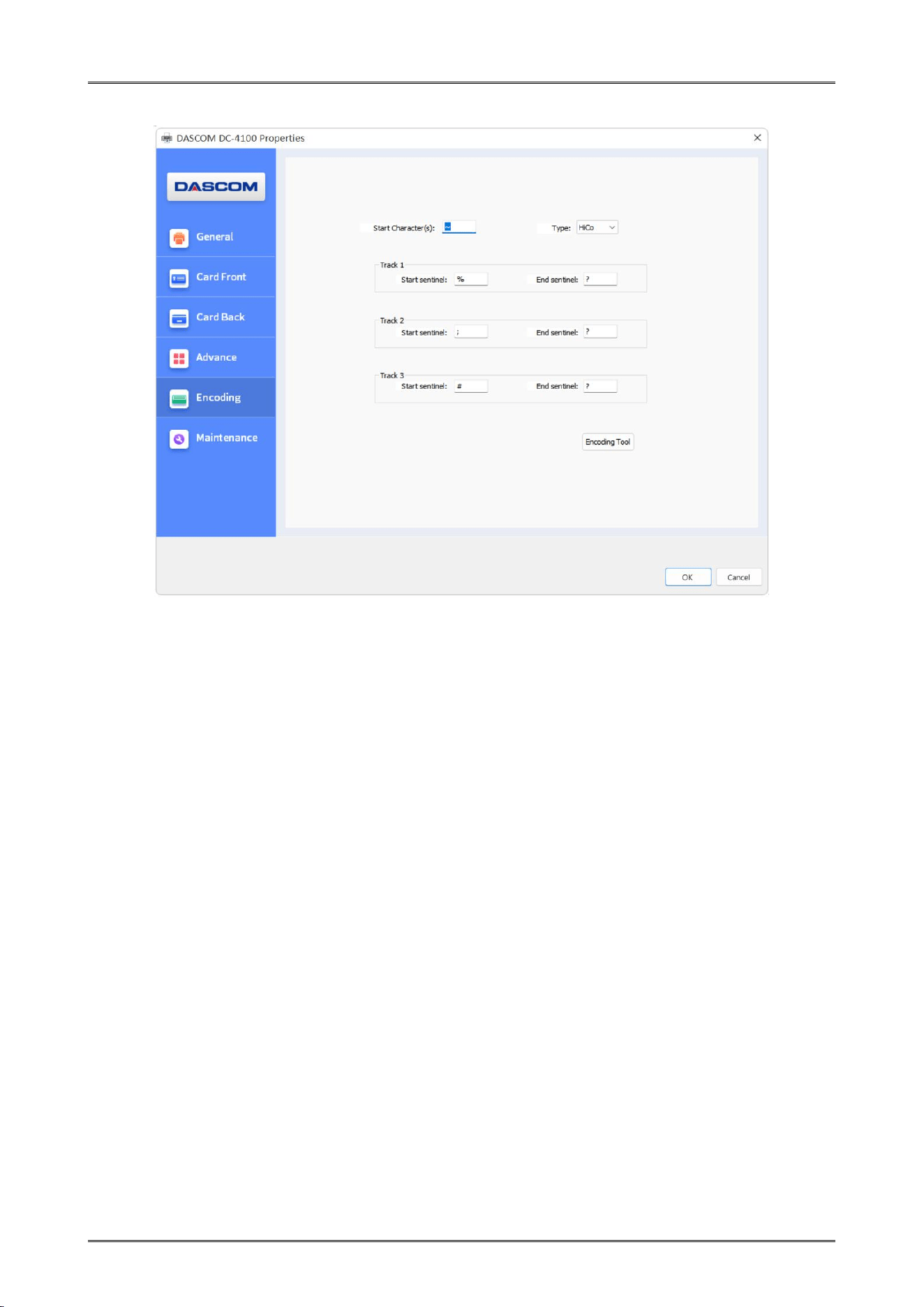Click the "Track 2" group label
The image size is (924, 1307).
pyautogui.click(x=392, y=321)
